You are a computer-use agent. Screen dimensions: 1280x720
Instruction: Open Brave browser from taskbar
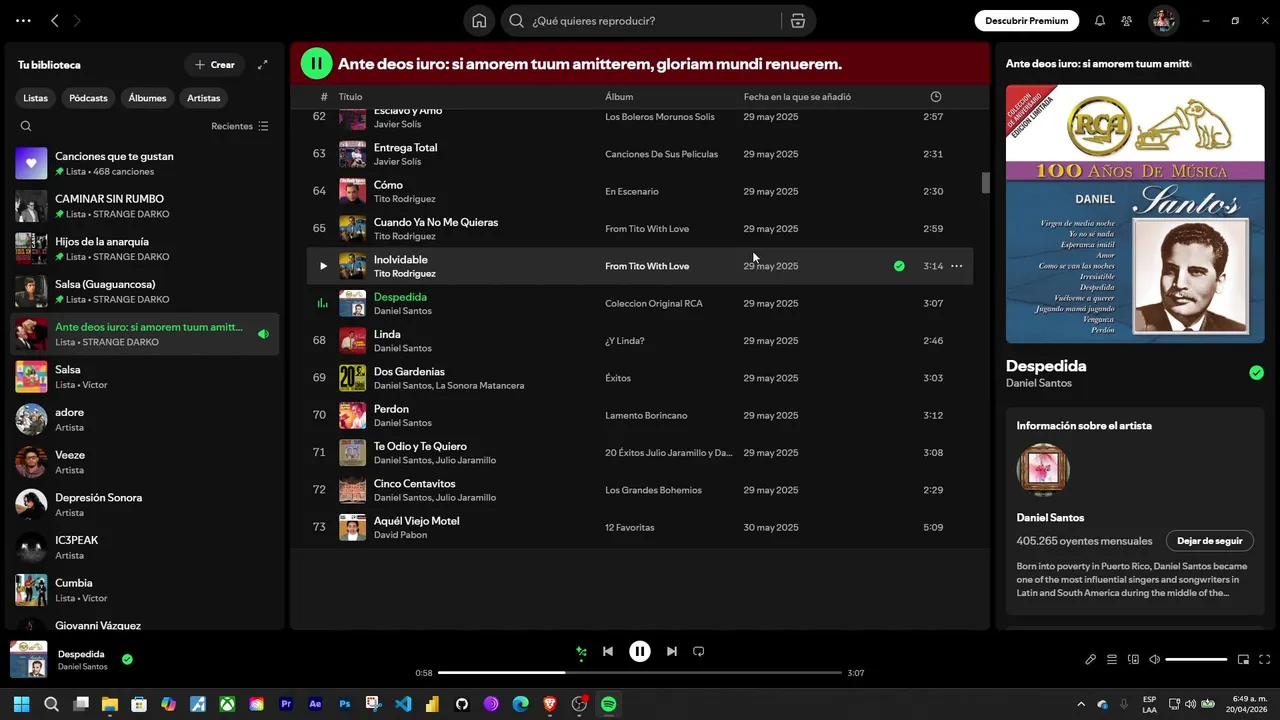549,704
